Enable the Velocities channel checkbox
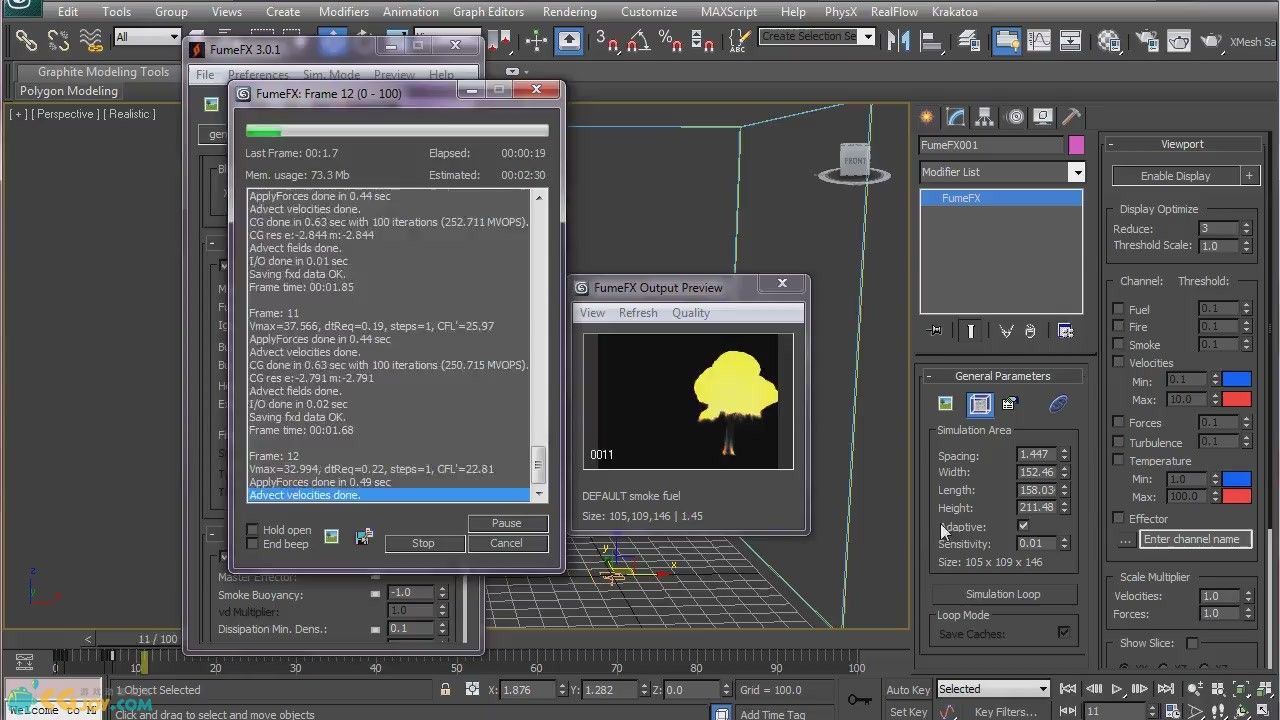 coord(1119,363)
